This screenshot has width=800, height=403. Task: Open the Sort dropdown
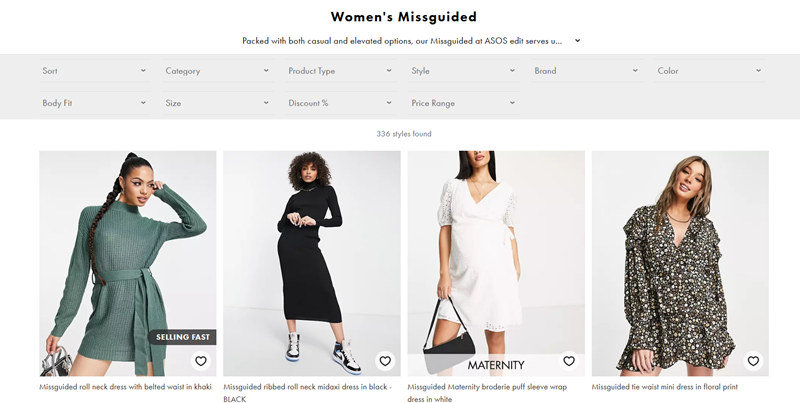[x=94, y=71]
